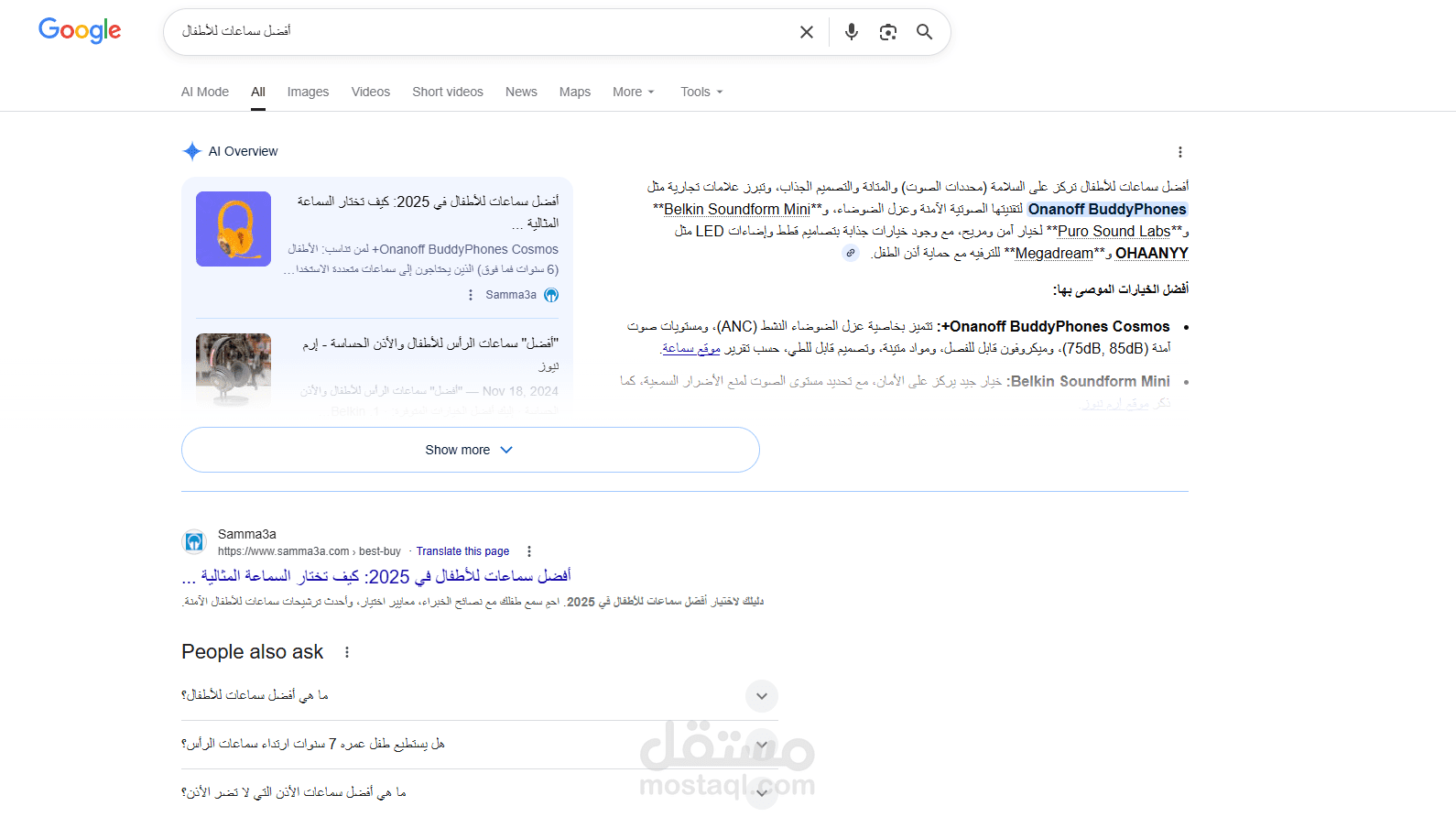Viewport: 1456px width, 817px height.
Task: Open People also ask three-dot menu
Action: tap(346, 652)
